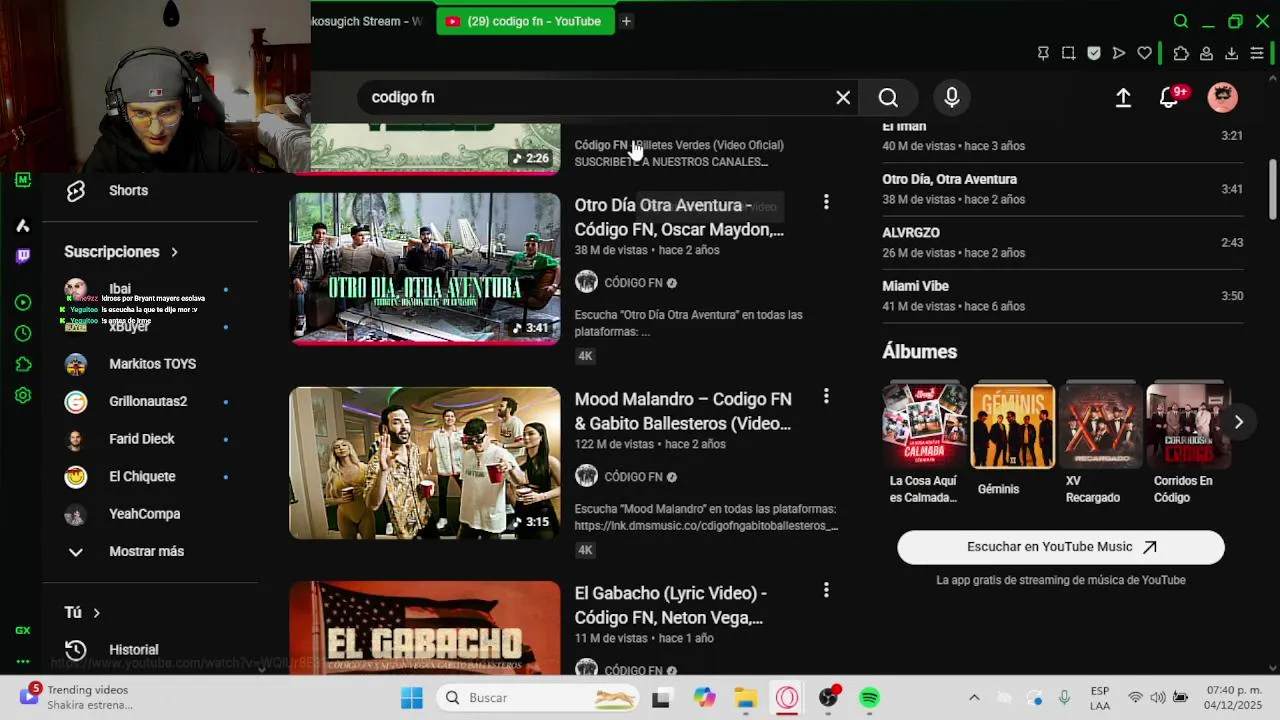Open Aria AI icon in sidebar
Screen dimensions: 1280x720
pyautogui.click(x=23, y=226)
